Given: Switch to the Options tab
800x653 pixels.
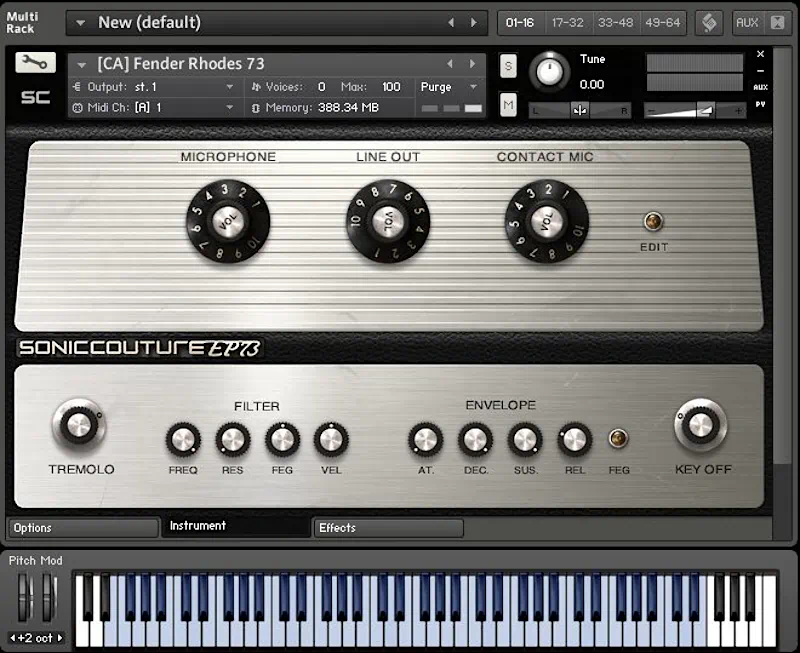Looking at the screenshot, I should (x=82, y=528).
